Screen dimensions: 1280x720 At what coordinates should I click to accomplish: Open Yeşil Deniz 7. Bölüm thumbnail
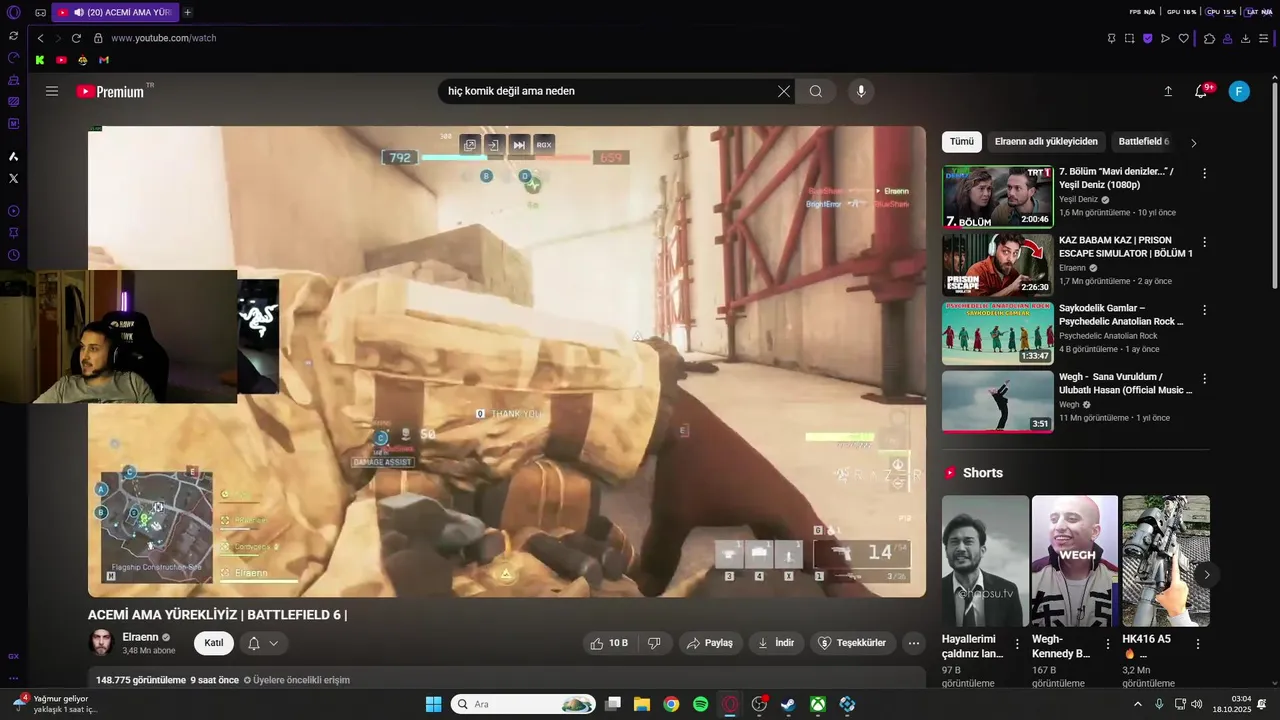[997, 197]
